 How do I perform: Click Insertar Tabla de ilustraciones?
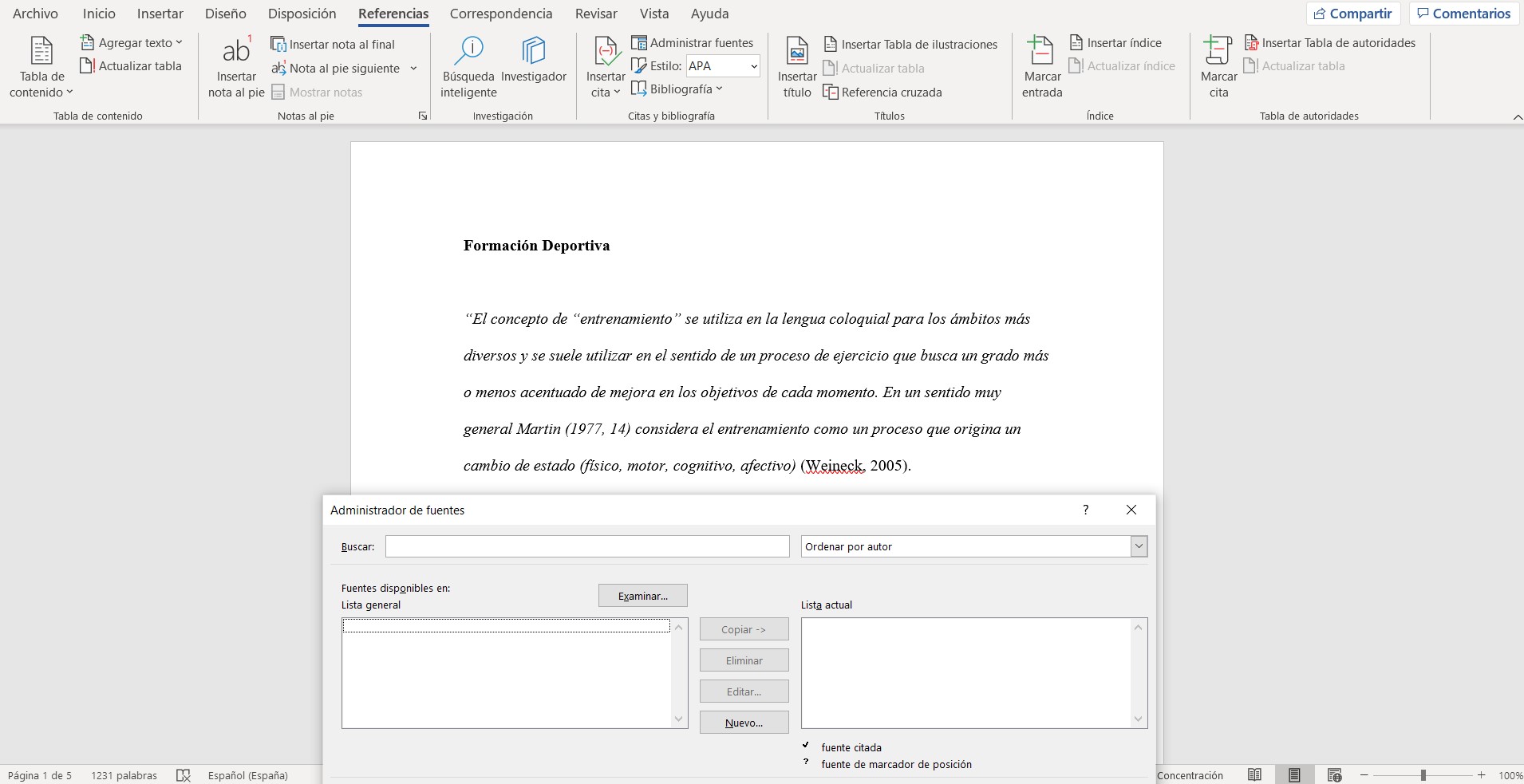tap(910, 45)
